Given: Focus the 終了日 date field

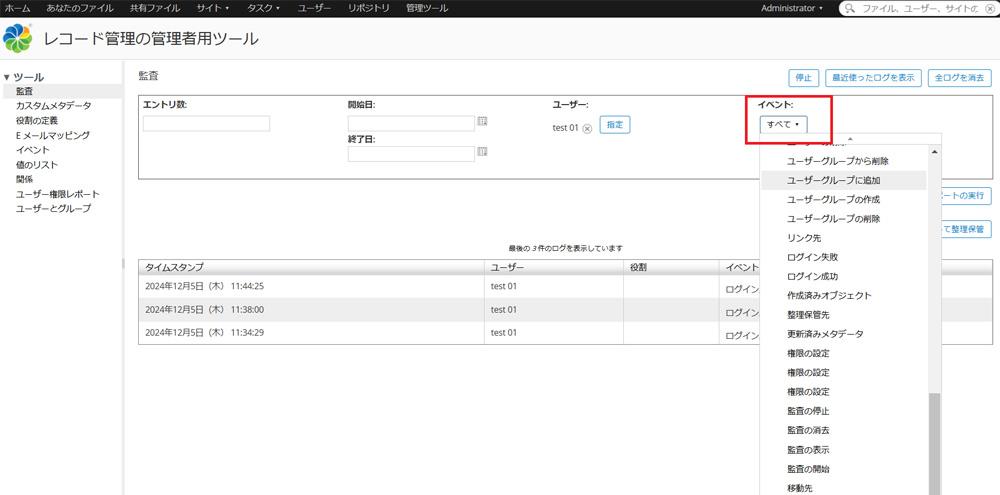Looking at the screenshot, I should (411, 154).
